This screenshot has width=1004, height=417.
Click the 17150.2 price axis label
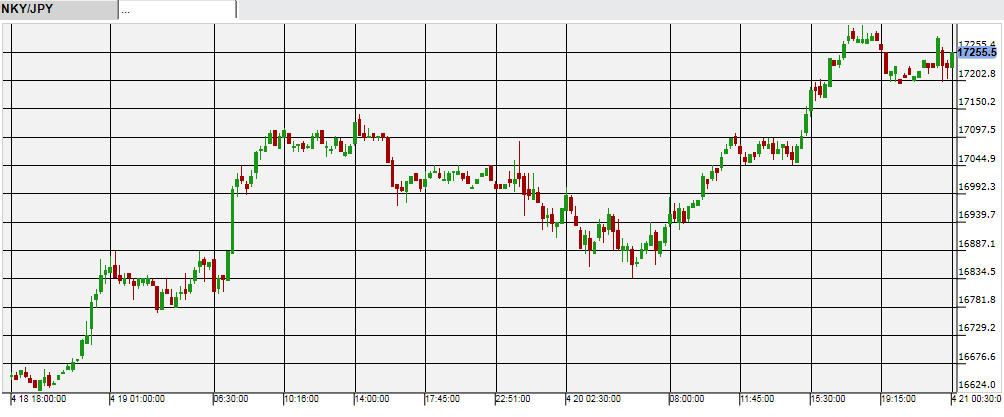[x=977, y=102]
